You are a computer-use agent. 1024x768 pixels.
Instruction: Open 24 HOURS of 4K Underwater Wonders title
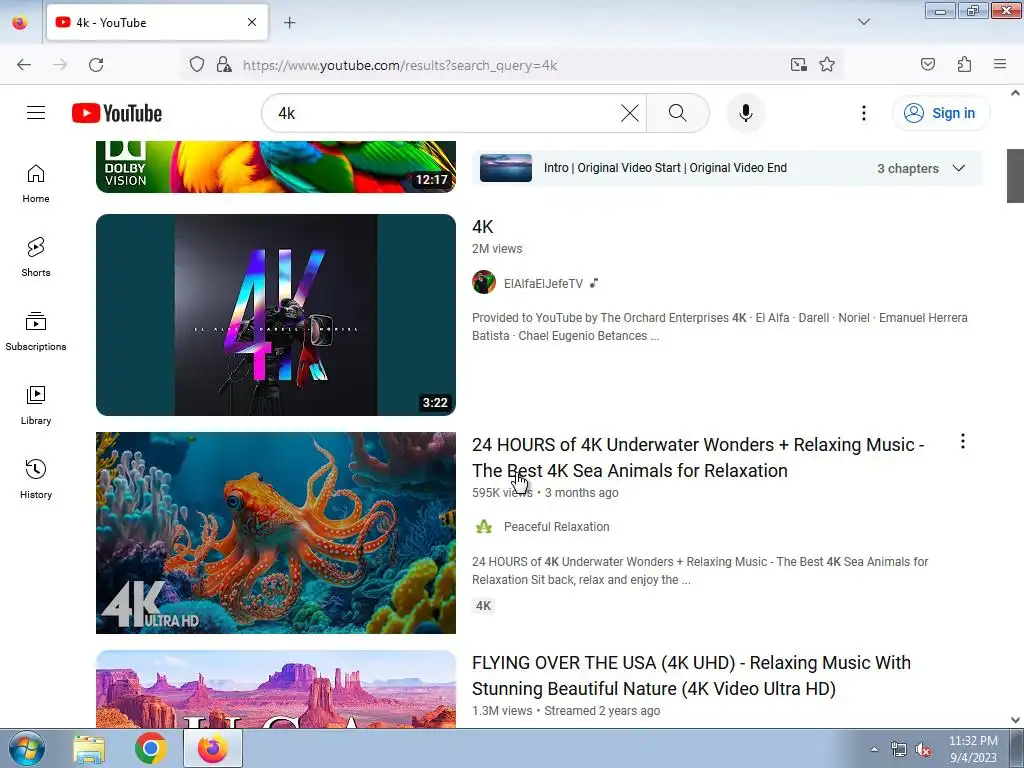pyautogui.click(x=697, y=457)
